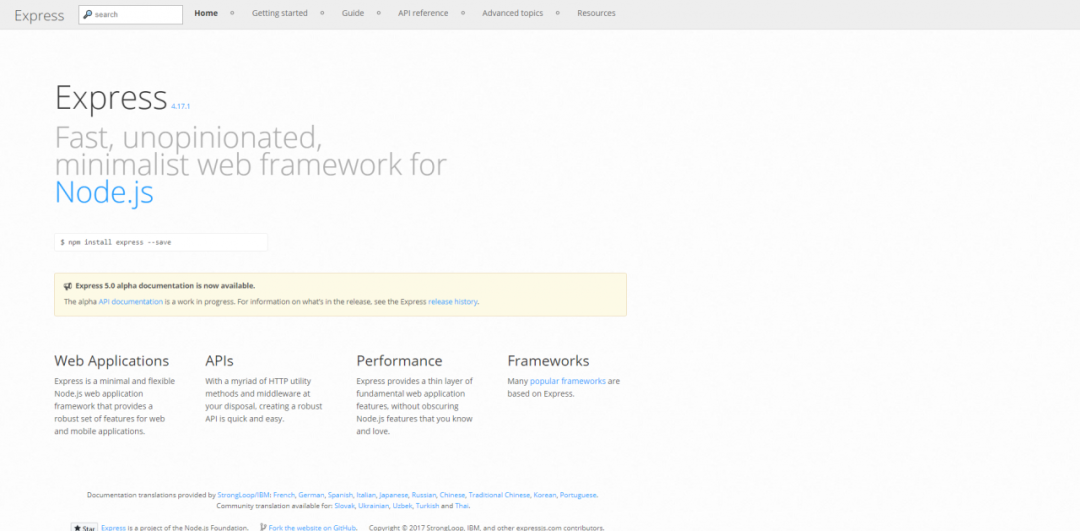
Task: Click the 4.17.1 version link
Action: [180, 107]
